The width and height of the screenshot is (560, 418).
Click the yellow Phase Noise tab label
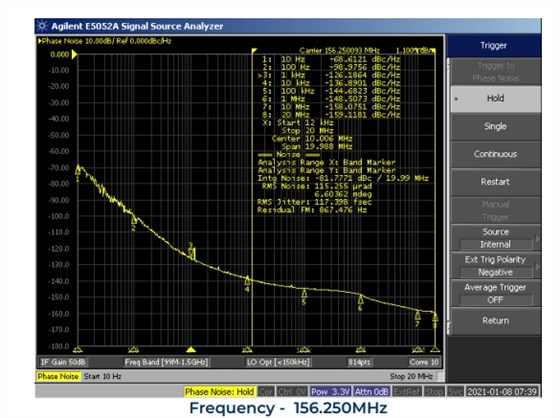58,376
